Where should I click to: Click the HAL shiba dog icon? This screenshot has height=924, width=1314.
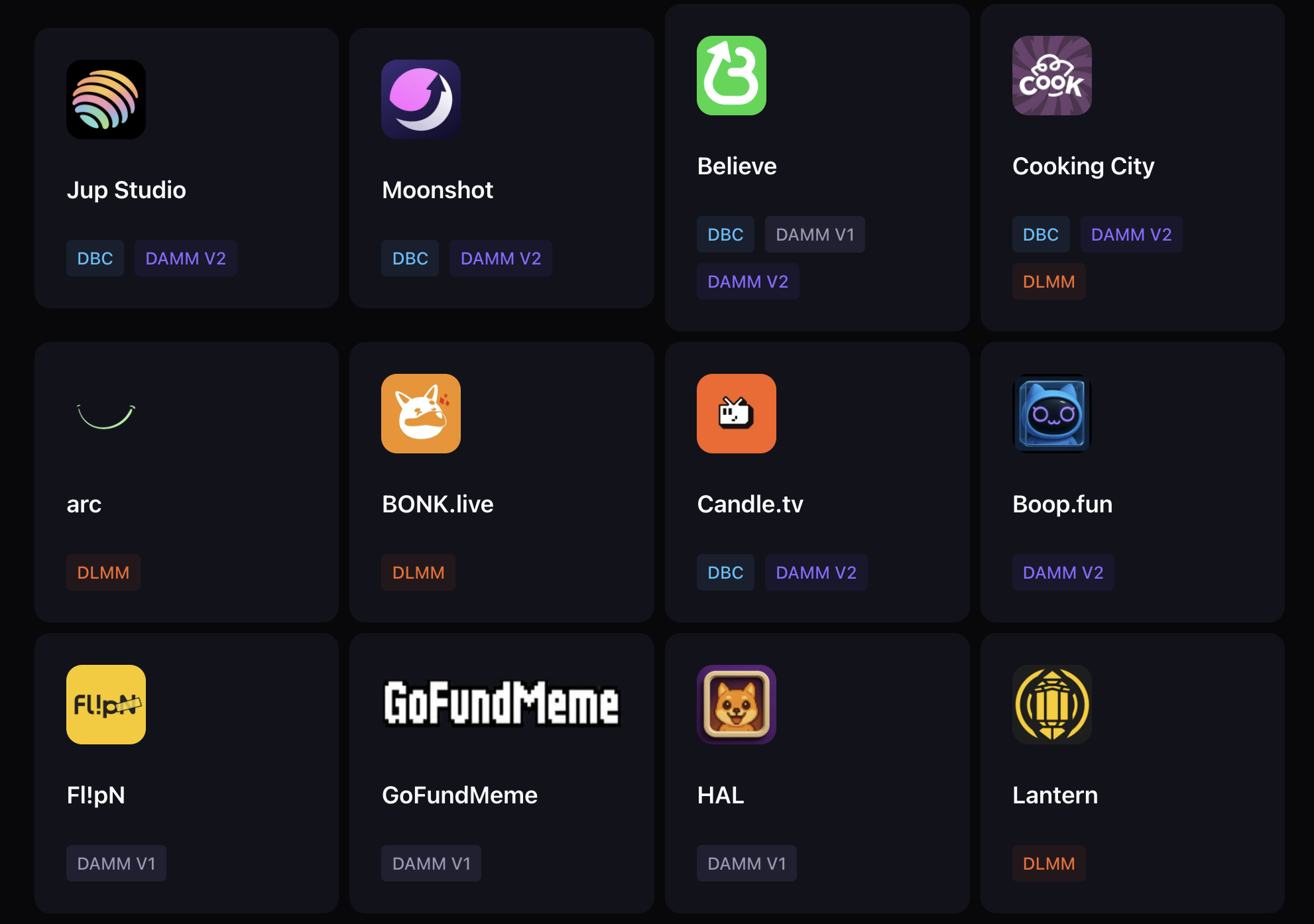pyautogui.click(x=736, y=705)
